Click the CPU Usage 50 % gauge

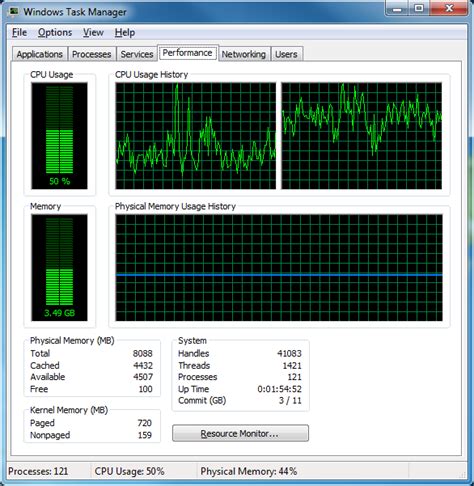(x=59, y=136)
